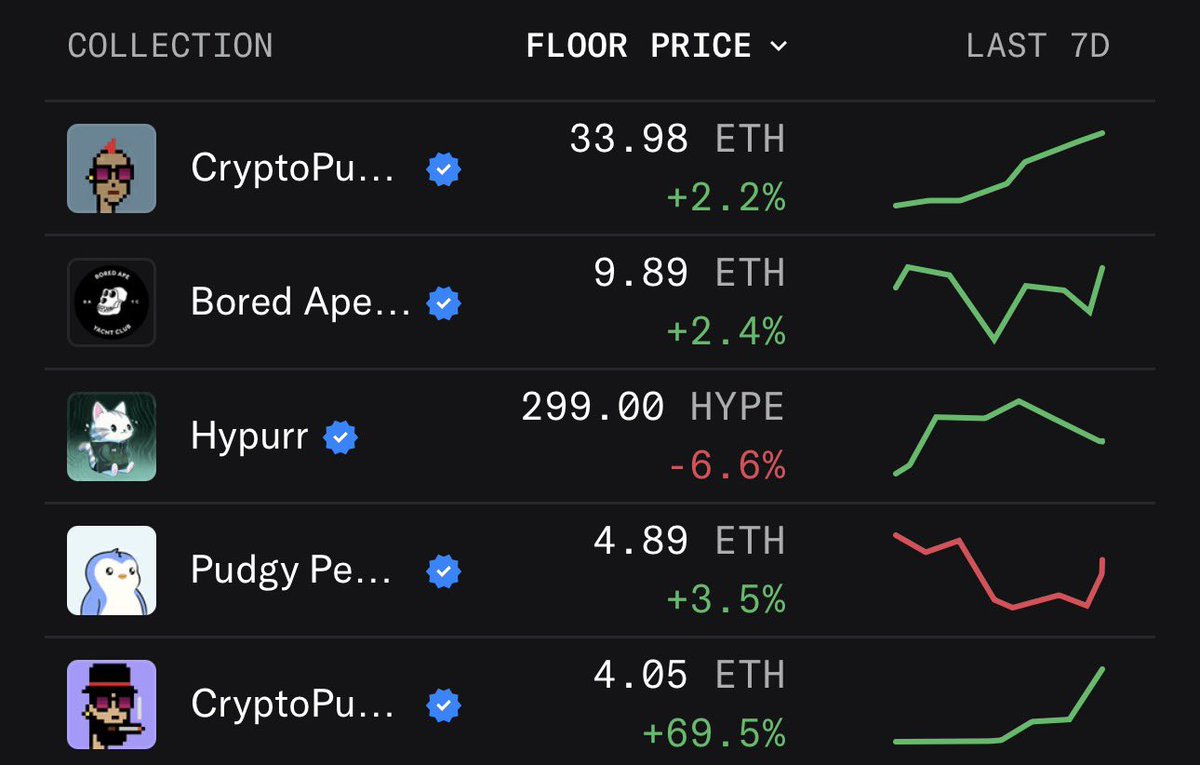Open the Pudgy Penguins penguin avatar
1200x765 pixels.
(x=111, y=570)
